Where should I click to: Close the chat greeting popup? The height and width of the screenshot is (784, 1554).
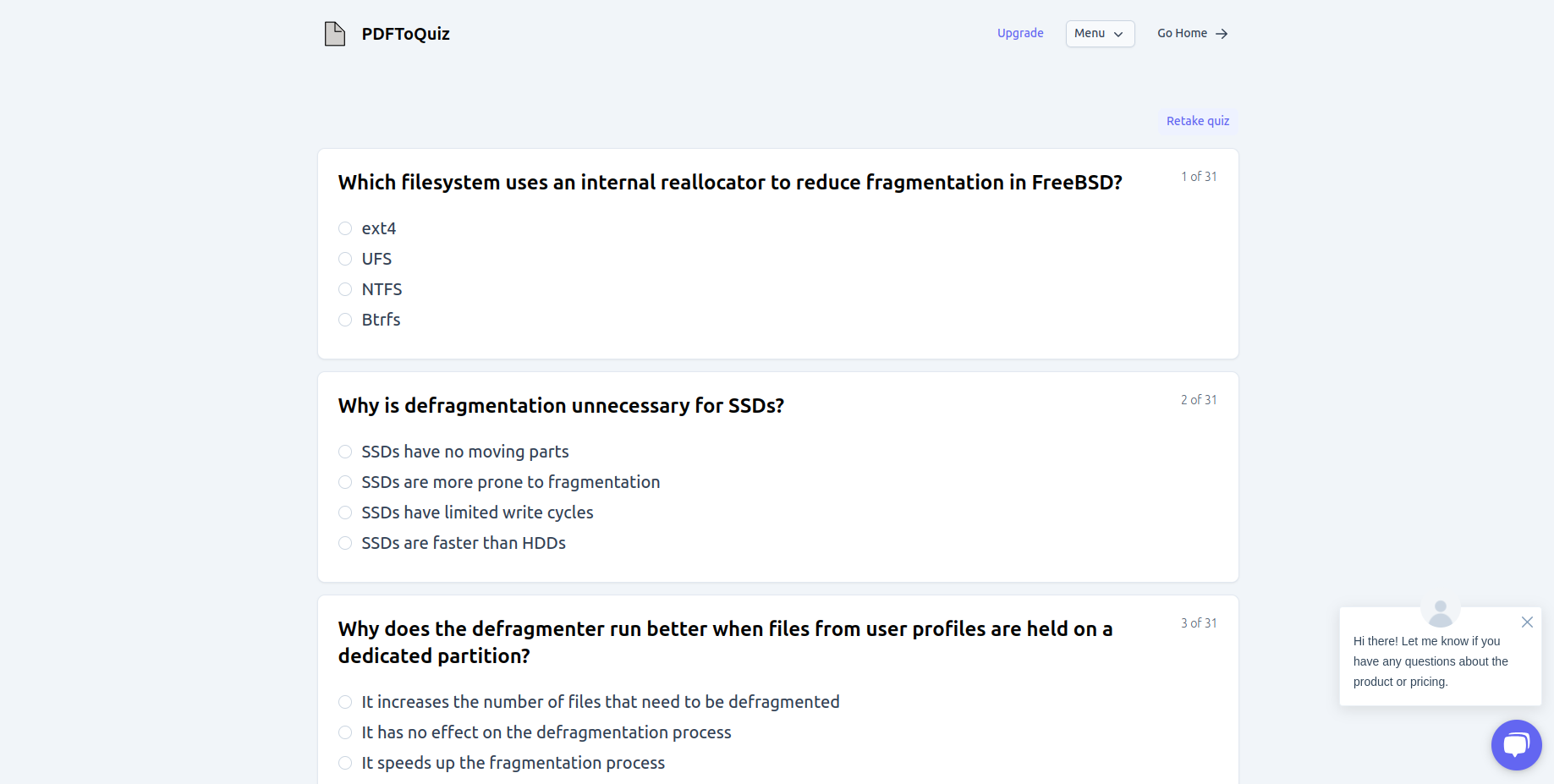click(1527, 622)
